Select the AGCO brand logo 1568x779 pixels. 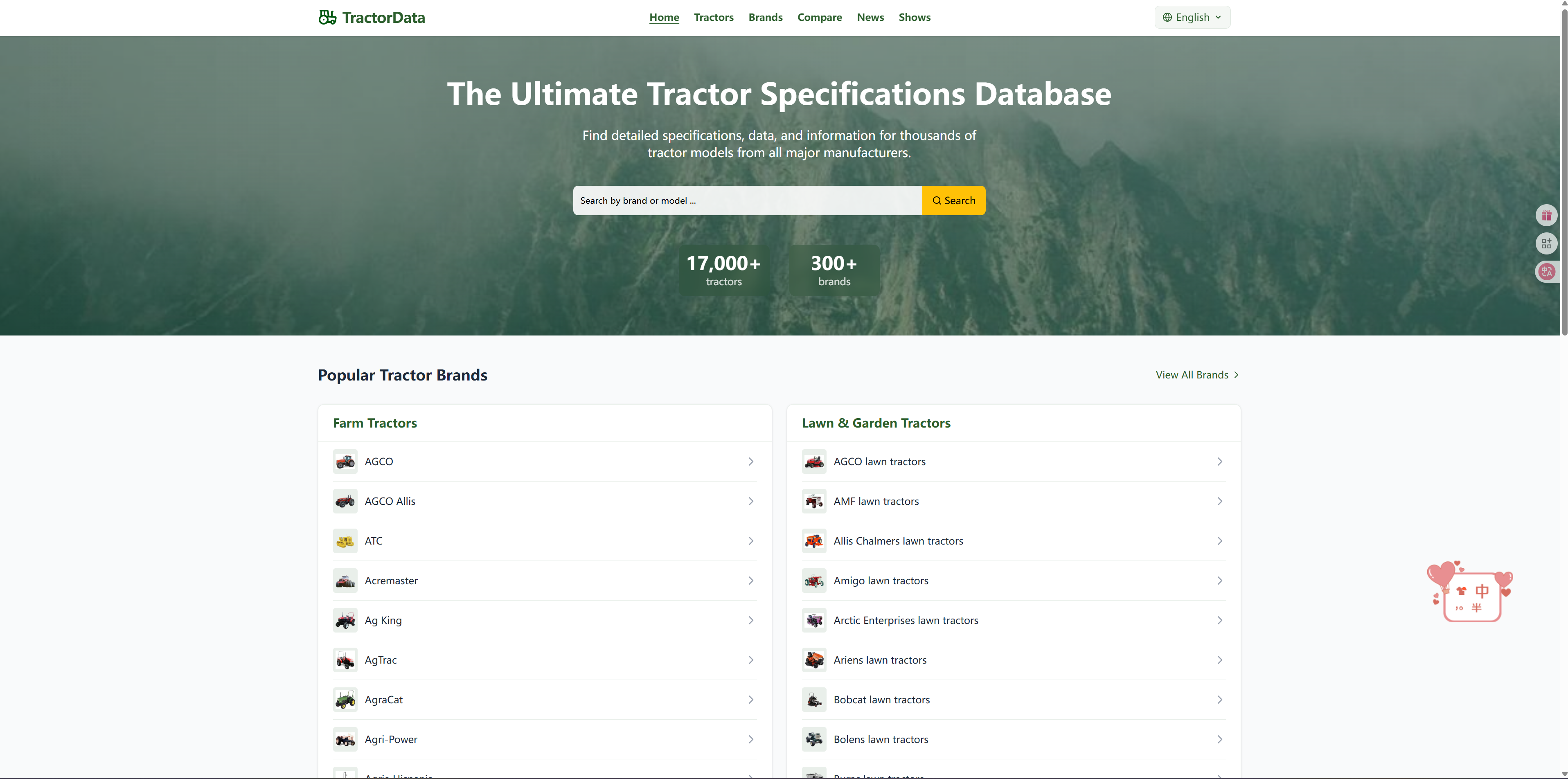(x=345, y=462)
